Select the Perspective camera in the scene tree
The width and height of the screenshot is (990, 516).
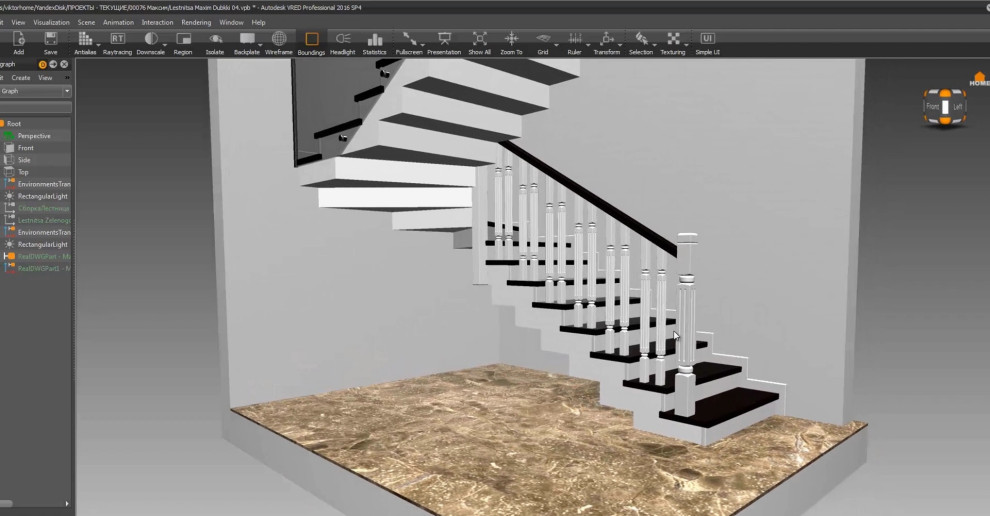pyautogui.click(x=34, y=136)
